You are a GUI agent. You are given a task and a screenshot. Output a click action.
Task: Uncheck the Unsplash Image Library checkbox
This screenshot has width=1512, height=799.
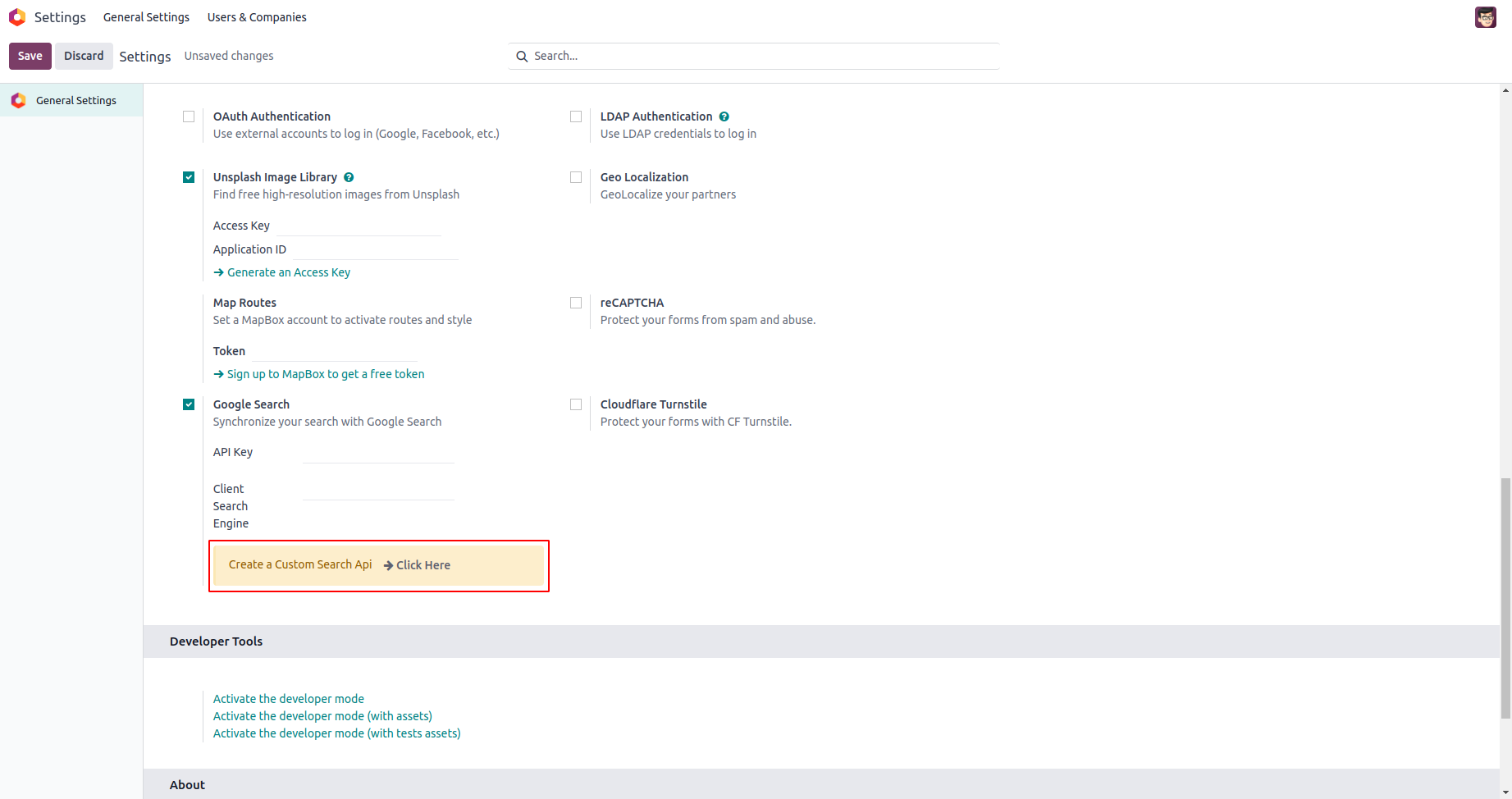pyautogui.click(x=189, y=177)
